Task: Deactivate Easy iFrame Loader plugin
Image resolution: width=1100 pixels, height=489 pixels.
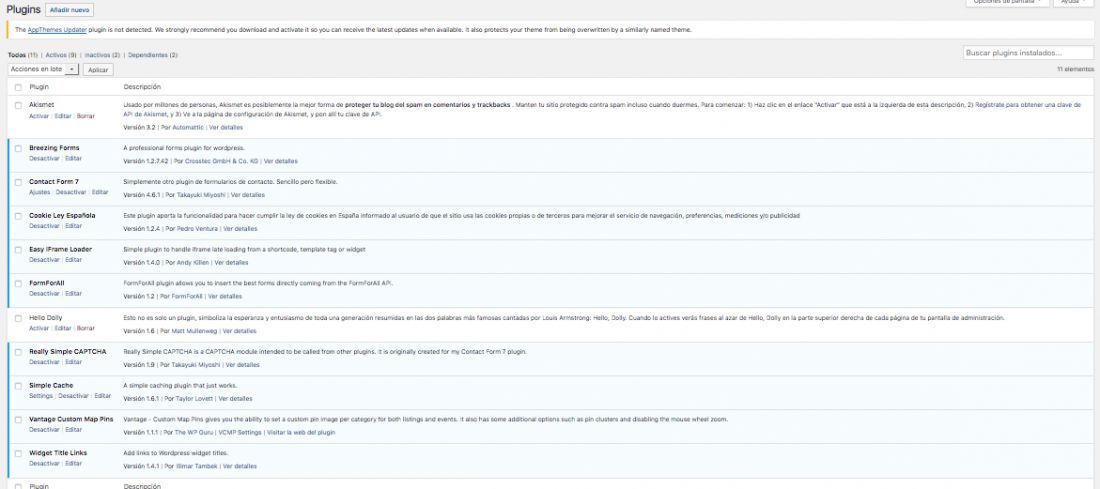Action: tap(45, 260)
